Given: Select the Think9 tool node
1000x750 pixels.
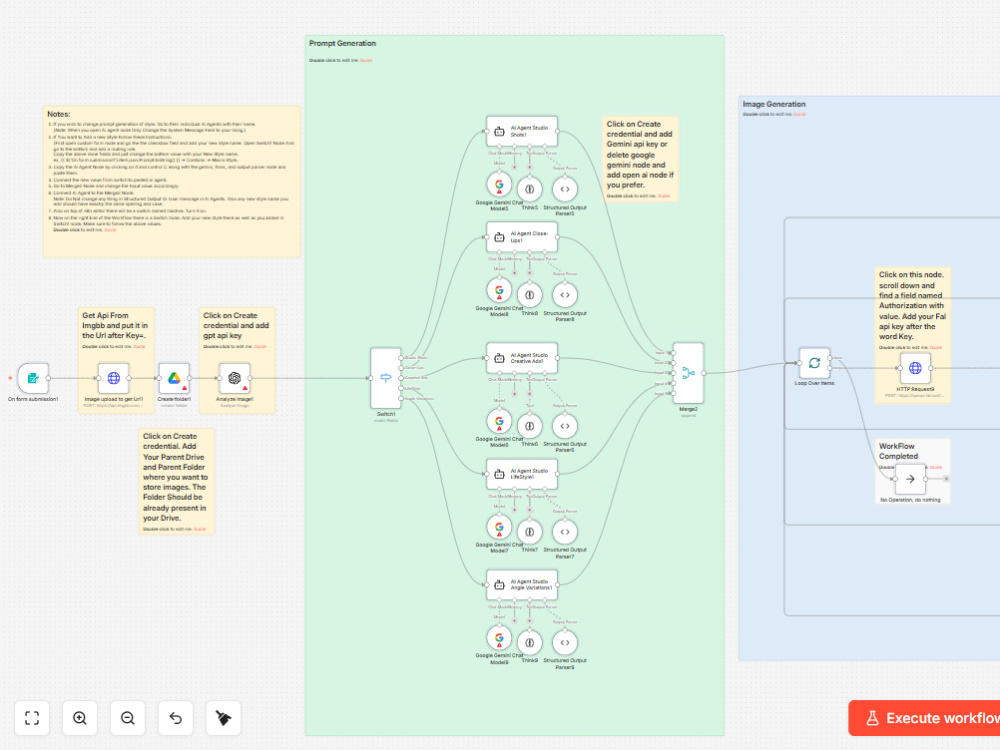Looking at the screenshot, I should pos(529,642).
